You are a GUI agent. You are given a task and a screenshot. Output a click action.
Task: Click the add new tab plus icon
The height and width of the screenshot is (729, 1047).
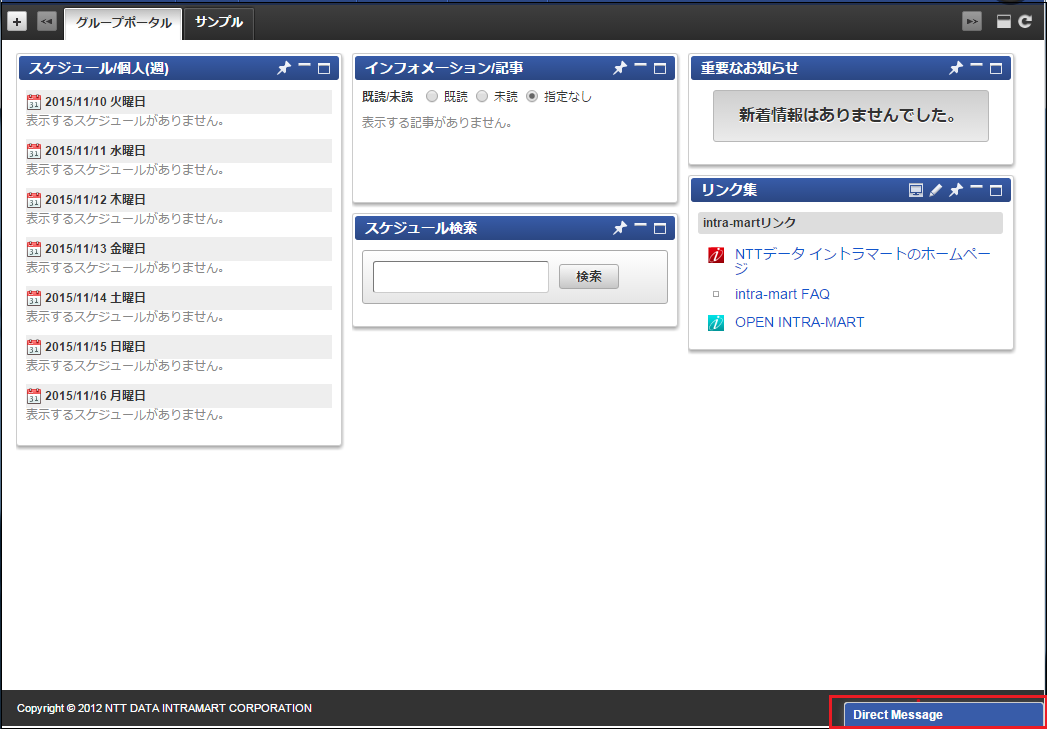(16, 20)
